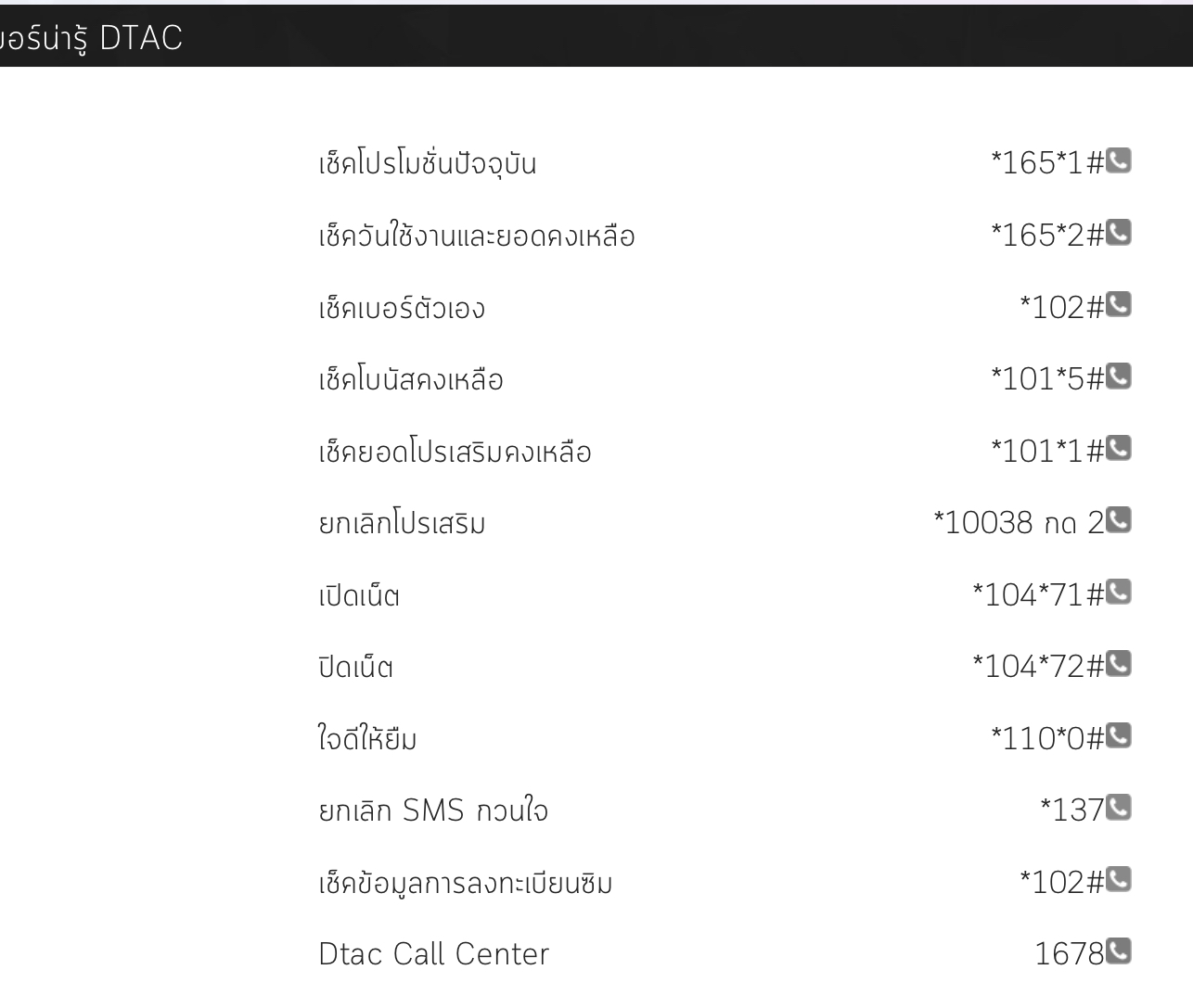Click the DTAC section header bar
Image resolution: width=1193 pixels, height=1008 pixels.
[x=594, y=38]
